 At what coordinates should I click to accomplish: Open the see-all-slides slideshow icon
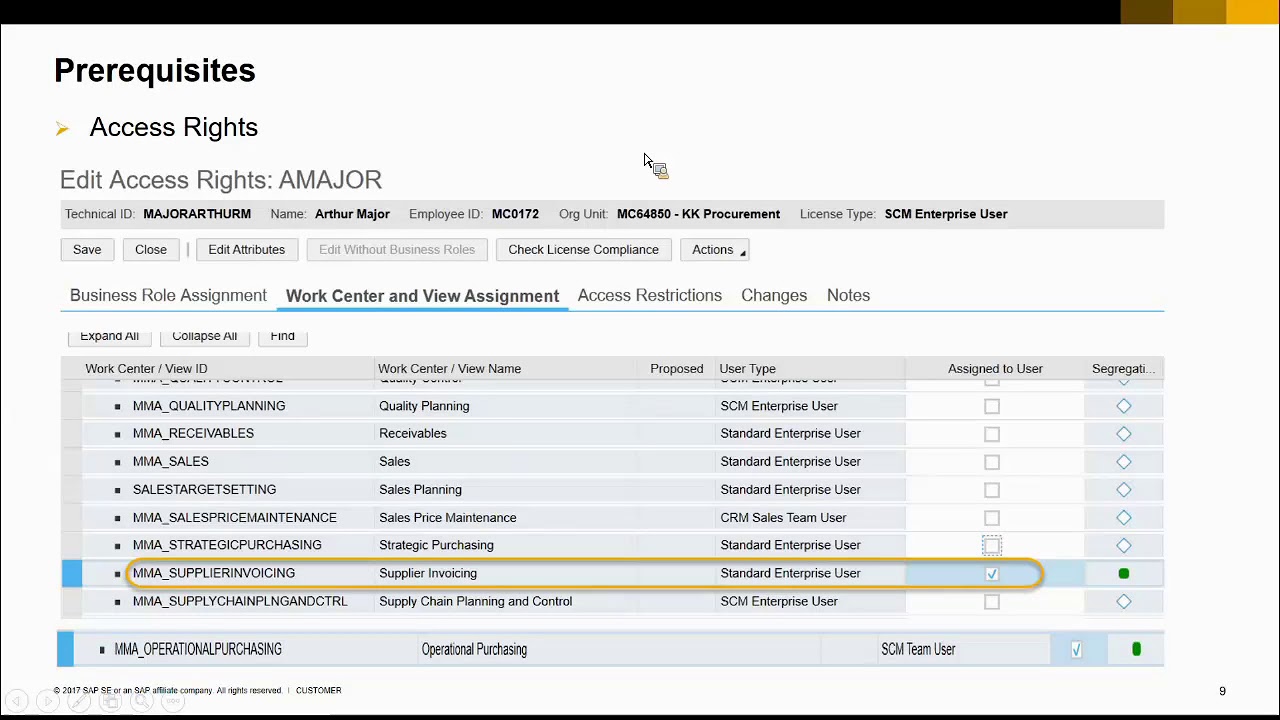[110, 701]
